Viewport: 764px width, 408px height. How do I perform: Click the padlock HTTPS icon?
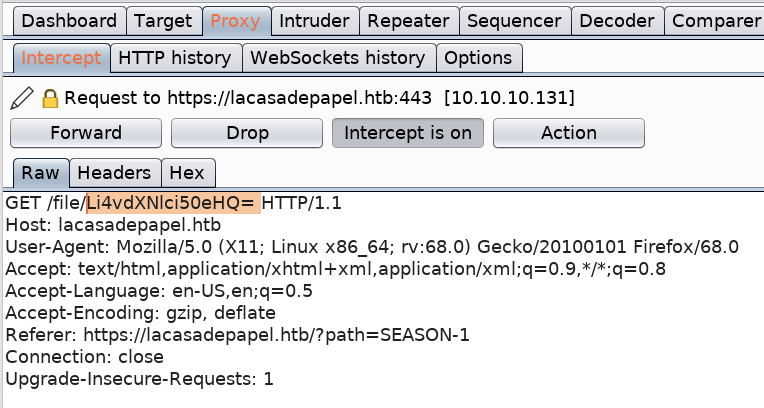(x=50, y=99)
